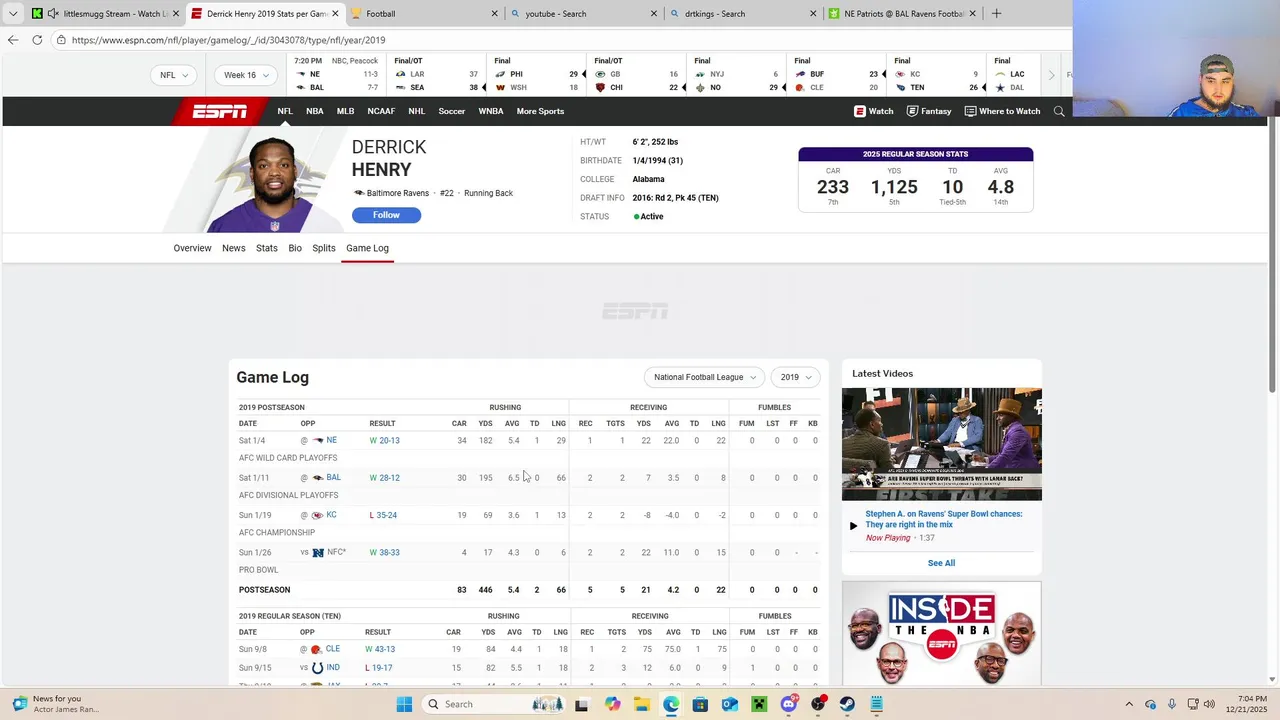Open the ESPN search magnifier icon
The image size is (1280, 720).
point(1059,111)
